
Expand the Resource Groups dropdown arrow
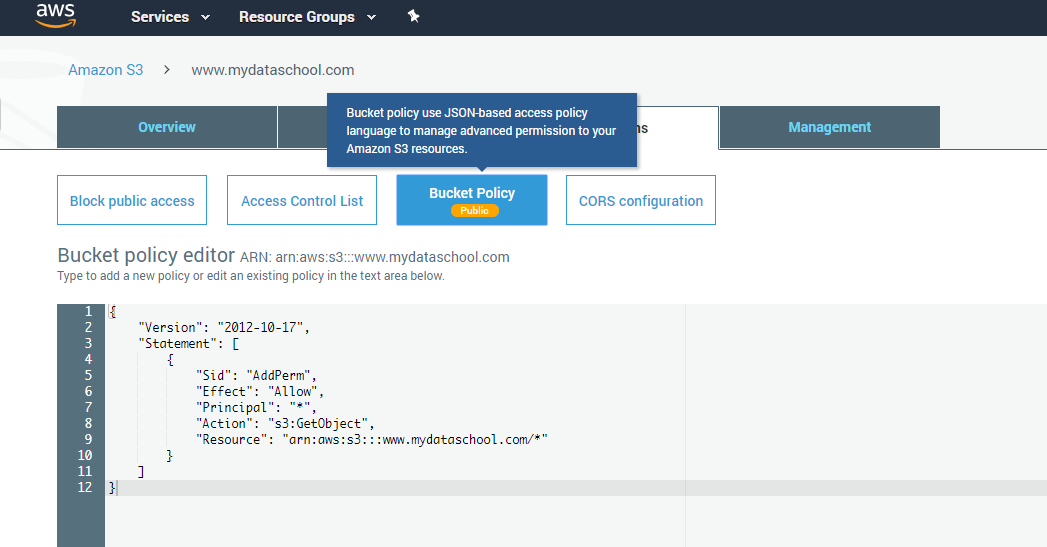tap(371, 17)
